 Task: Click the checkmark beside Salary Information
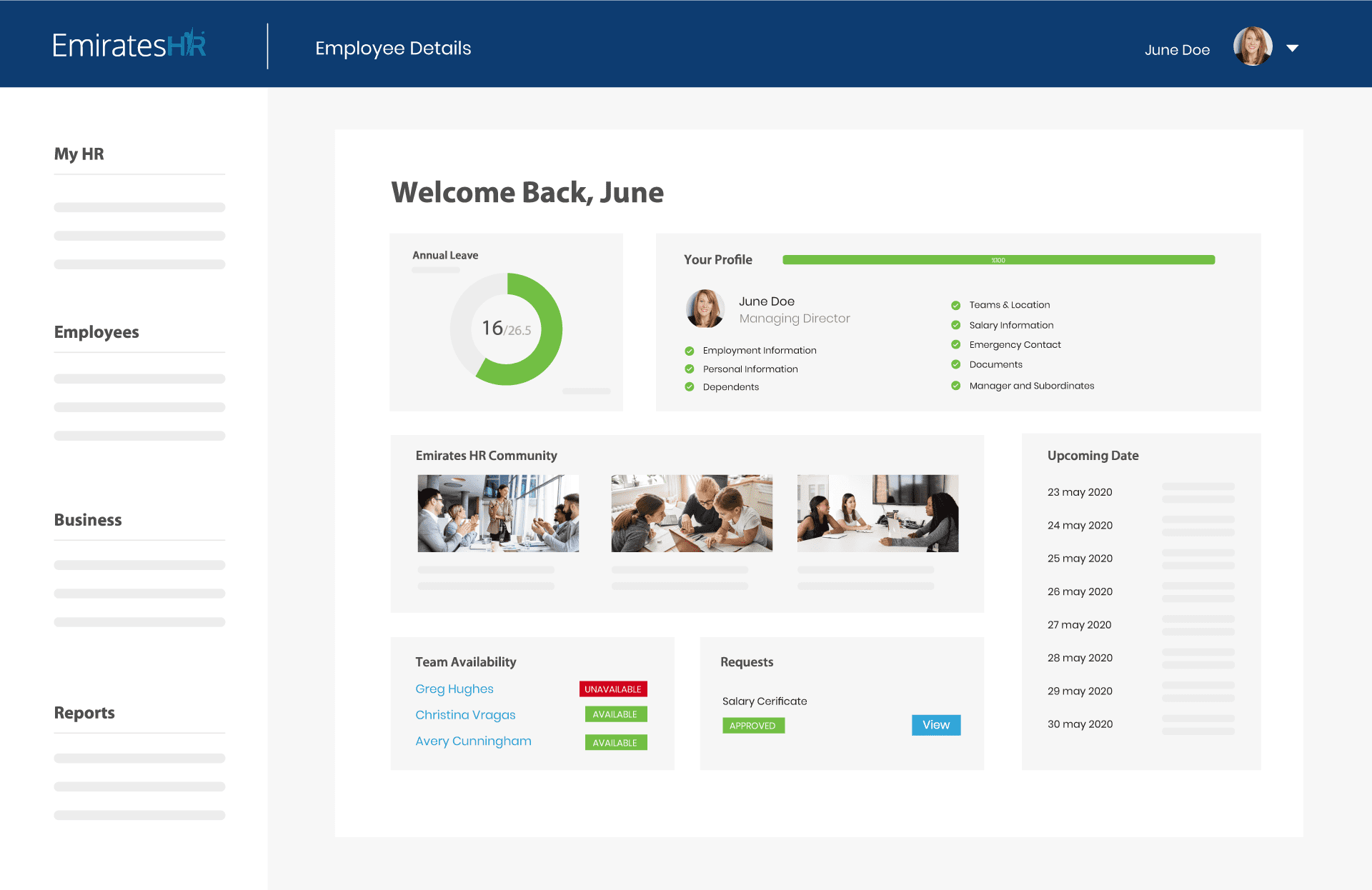955,324
